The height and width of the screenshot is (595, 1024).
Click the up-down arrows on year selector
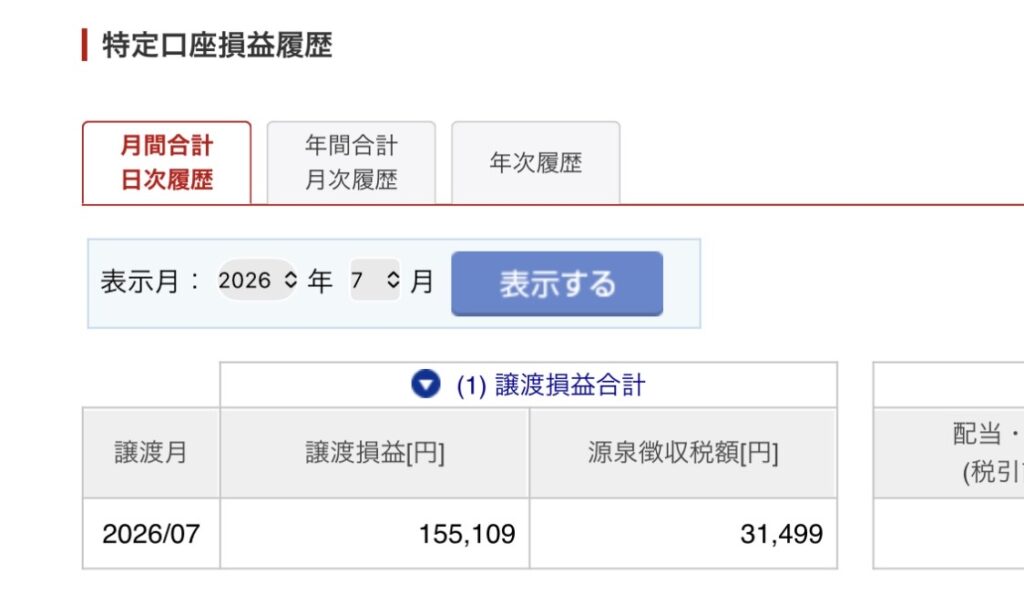pos(291,280)
